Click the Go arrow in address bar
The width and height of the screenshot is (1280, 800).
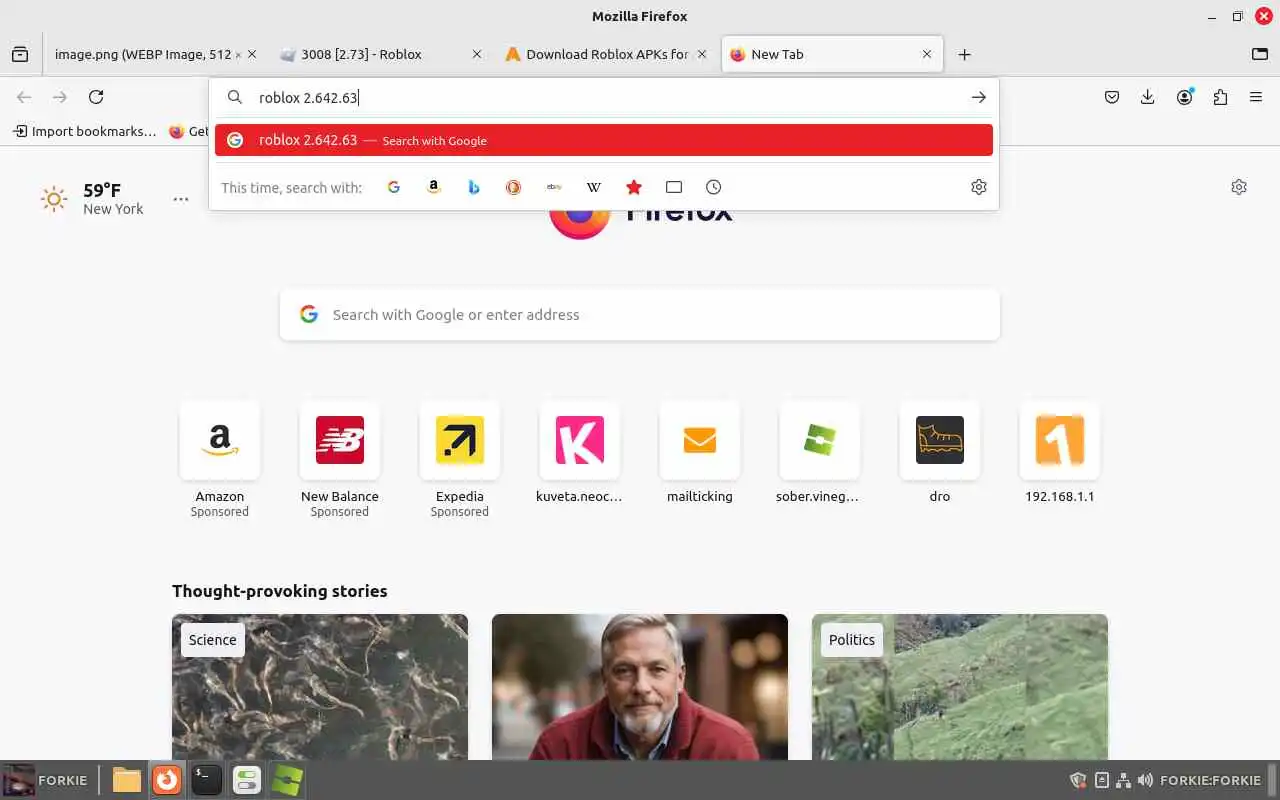point(978,97)
